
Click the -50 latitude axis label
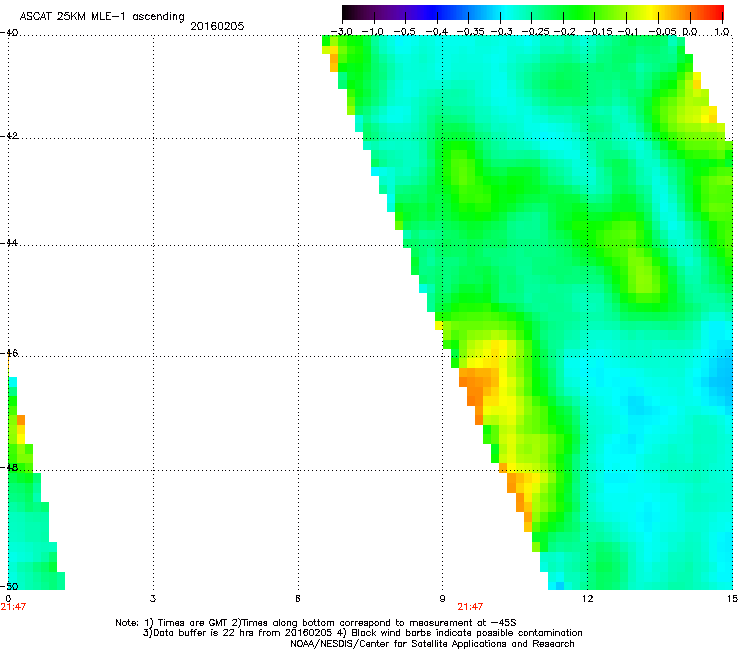9,586
